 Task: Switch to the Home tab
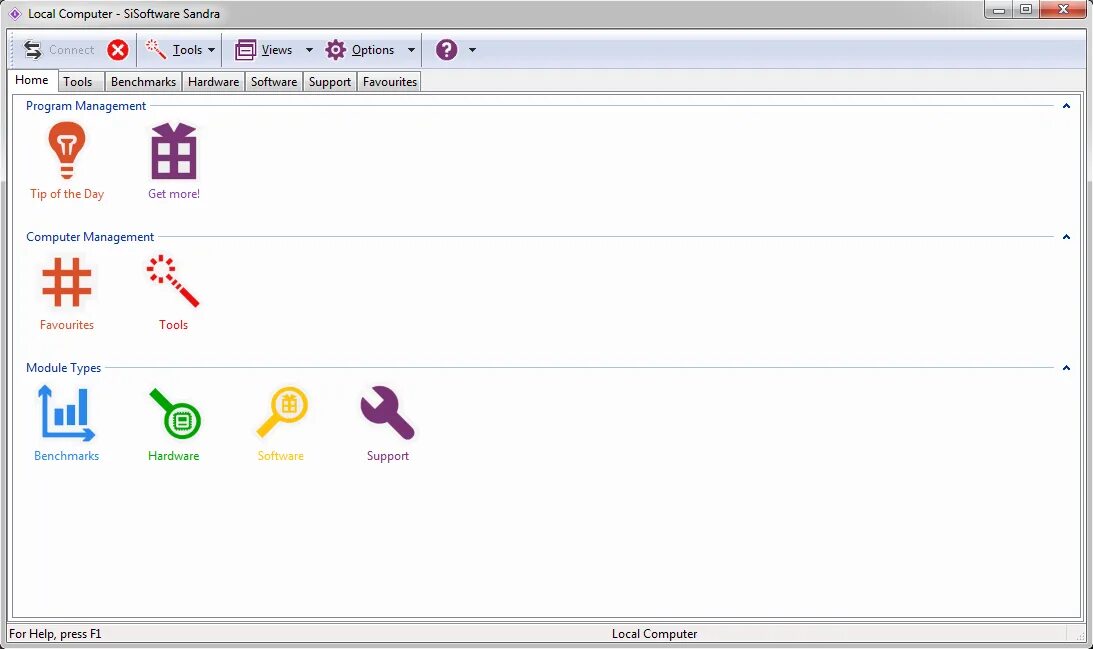(32, 80)
